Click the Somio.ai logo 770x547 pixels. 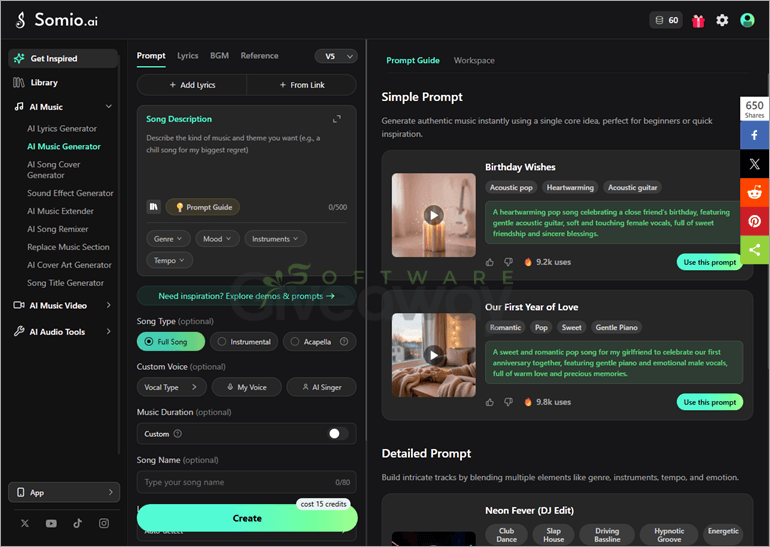pyautogui.click(x=56, y=20)
